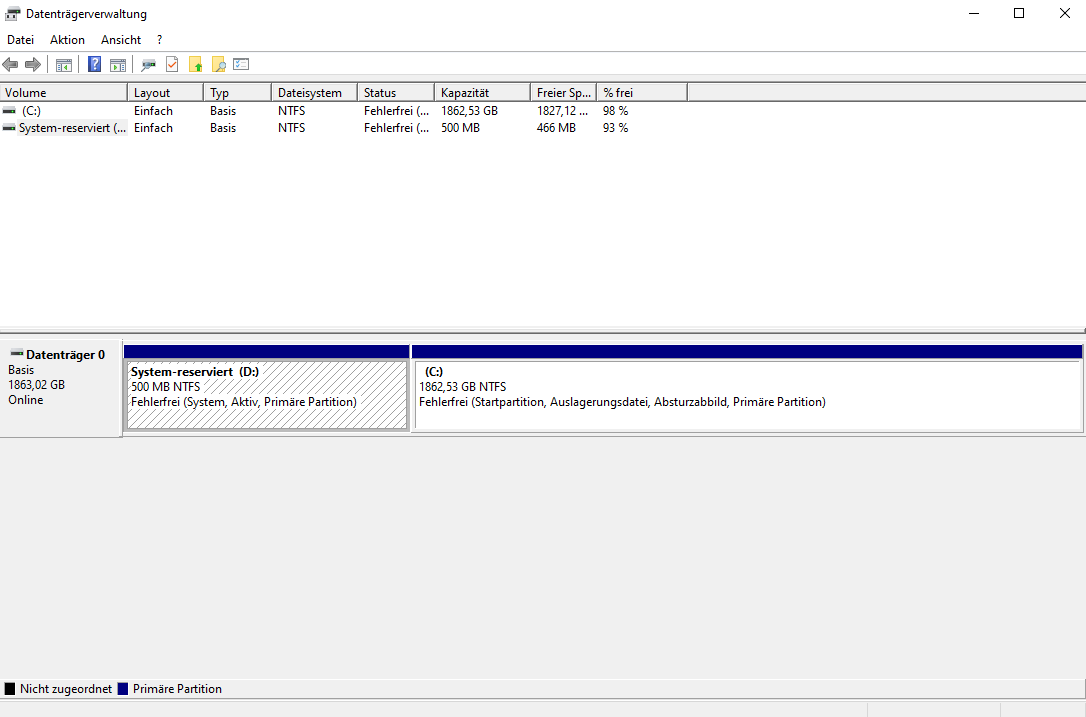This screenshot has height=717, width=1086.
Task: Click the checklist settings toolbar icon
Action: pos(241,64)
